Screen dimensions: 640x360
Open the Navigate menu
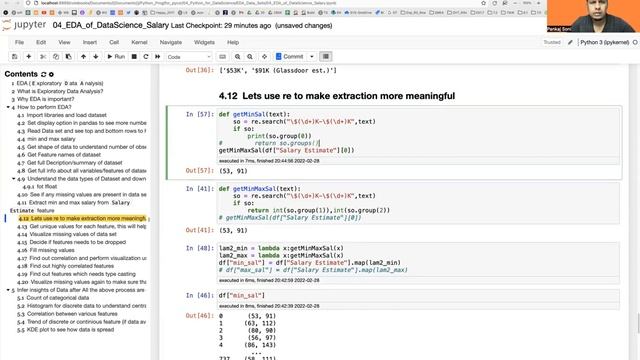pyautogui.click(x=171, y=42)
